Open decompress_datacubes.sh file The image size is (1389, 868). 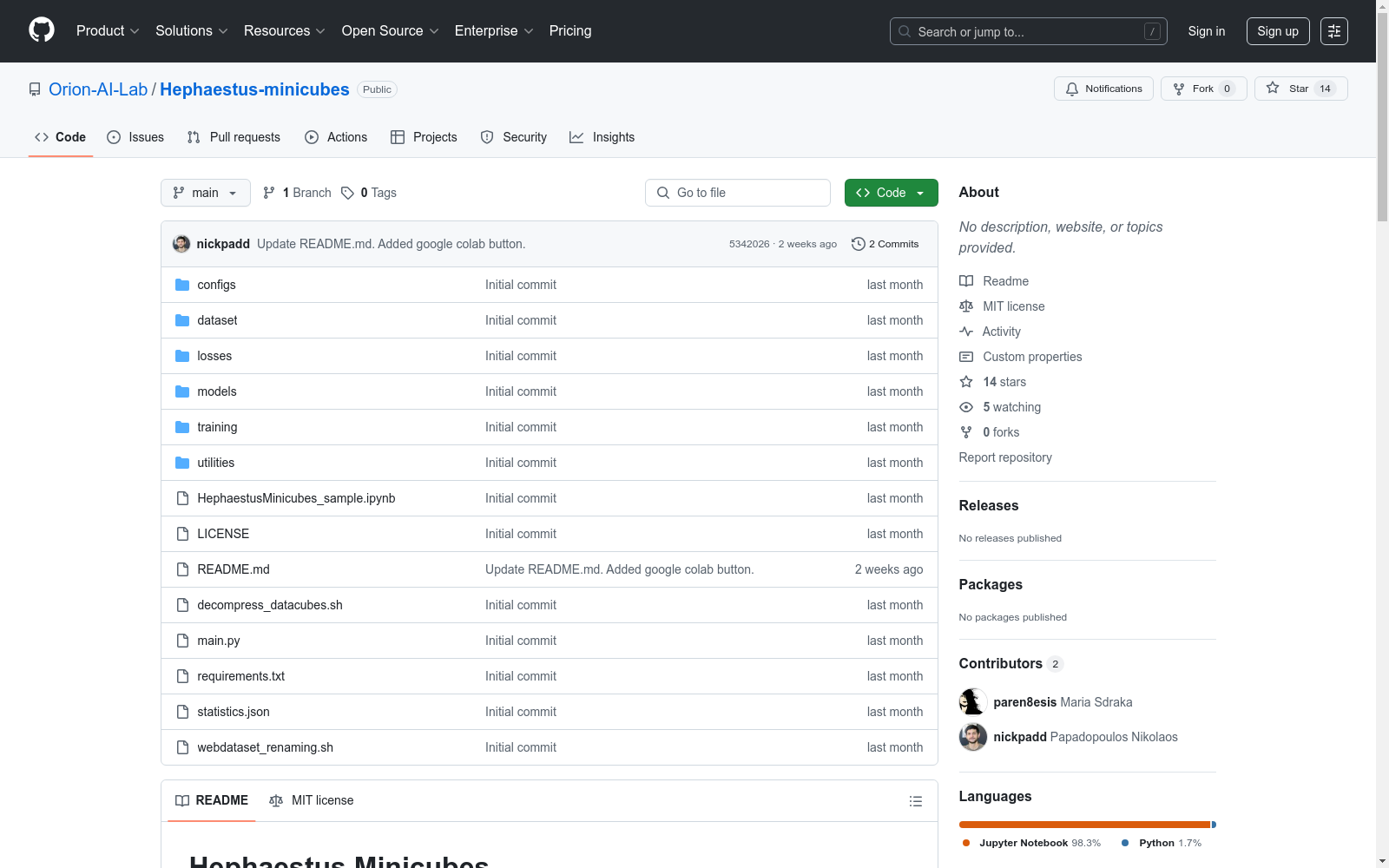click(x=270, y=605)
